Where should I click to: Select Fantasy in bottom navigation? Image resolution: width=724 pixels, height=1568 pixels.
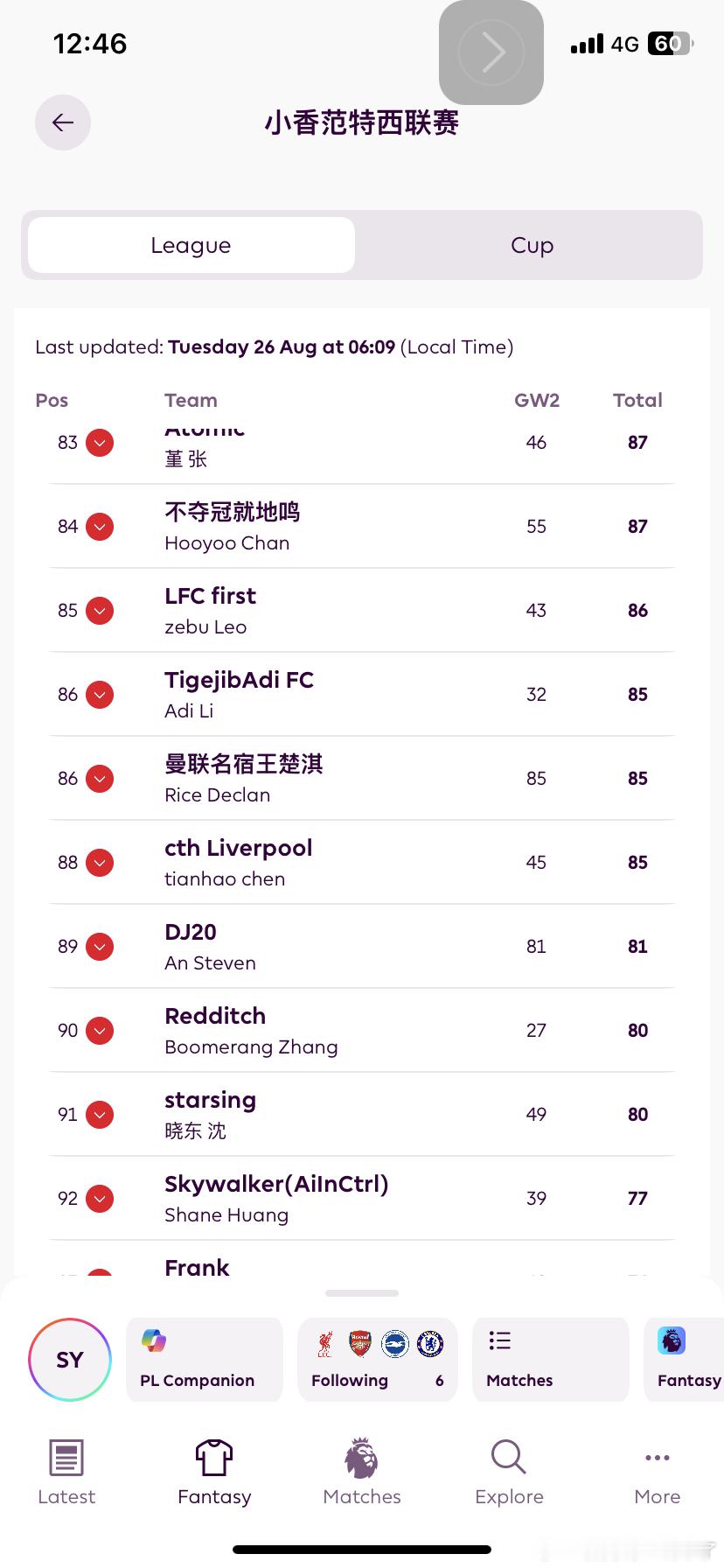pos(214,1473)
